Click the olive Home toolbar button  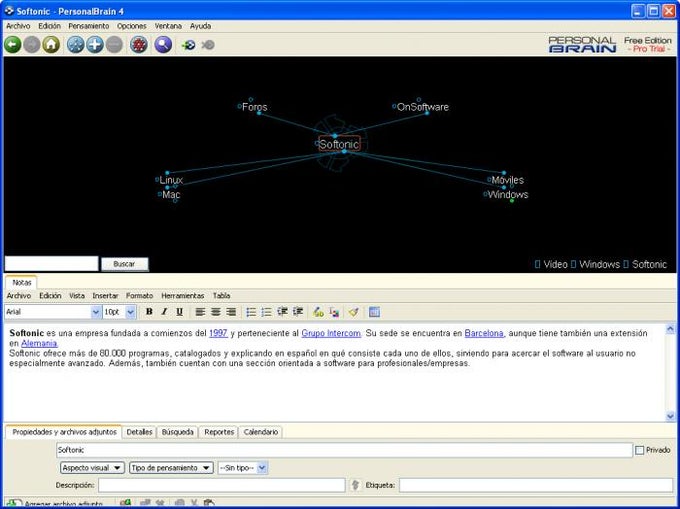(x=51, y=45)
